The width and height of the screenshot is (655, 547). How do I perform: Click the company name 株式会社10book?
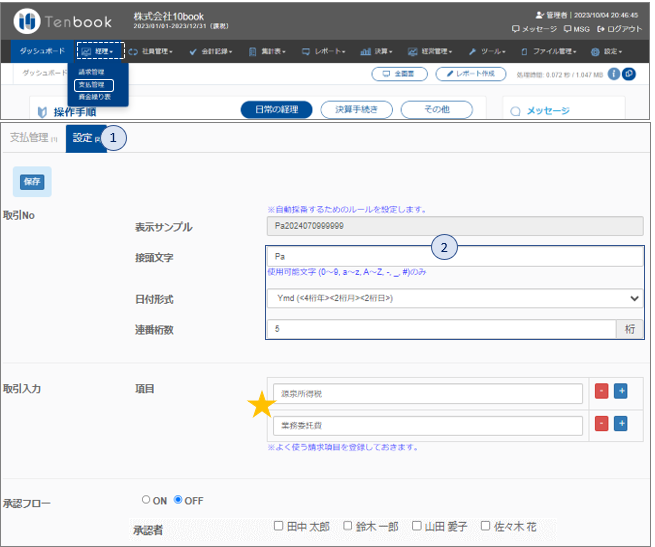click(x=168, y=16)
